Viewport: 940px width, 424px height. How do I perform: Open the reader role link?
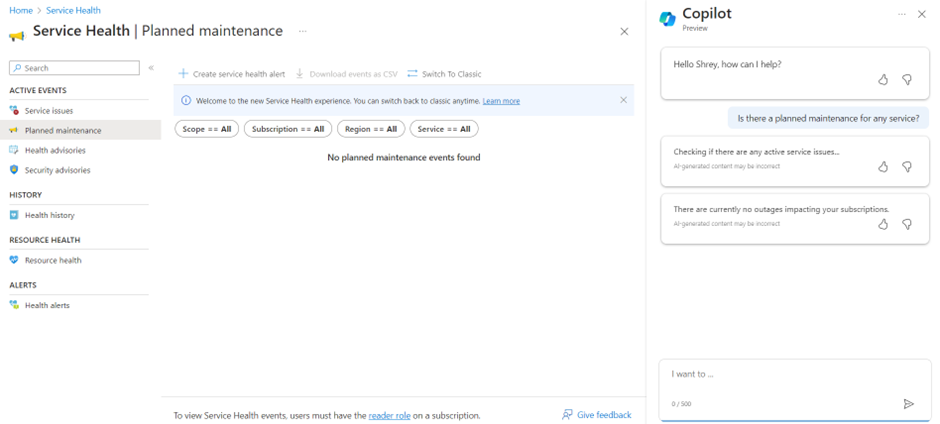390,415
